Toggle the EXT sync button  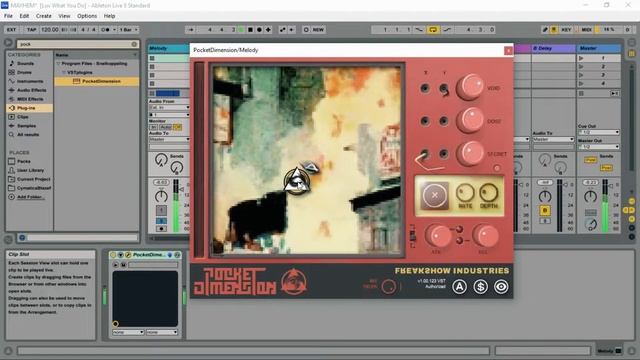(11, 30)
